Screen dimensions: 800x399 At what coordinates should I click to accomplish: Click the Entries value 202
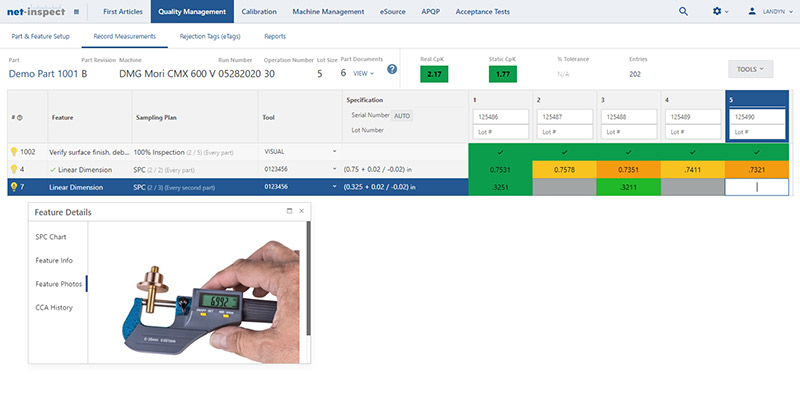coord(635,74)
